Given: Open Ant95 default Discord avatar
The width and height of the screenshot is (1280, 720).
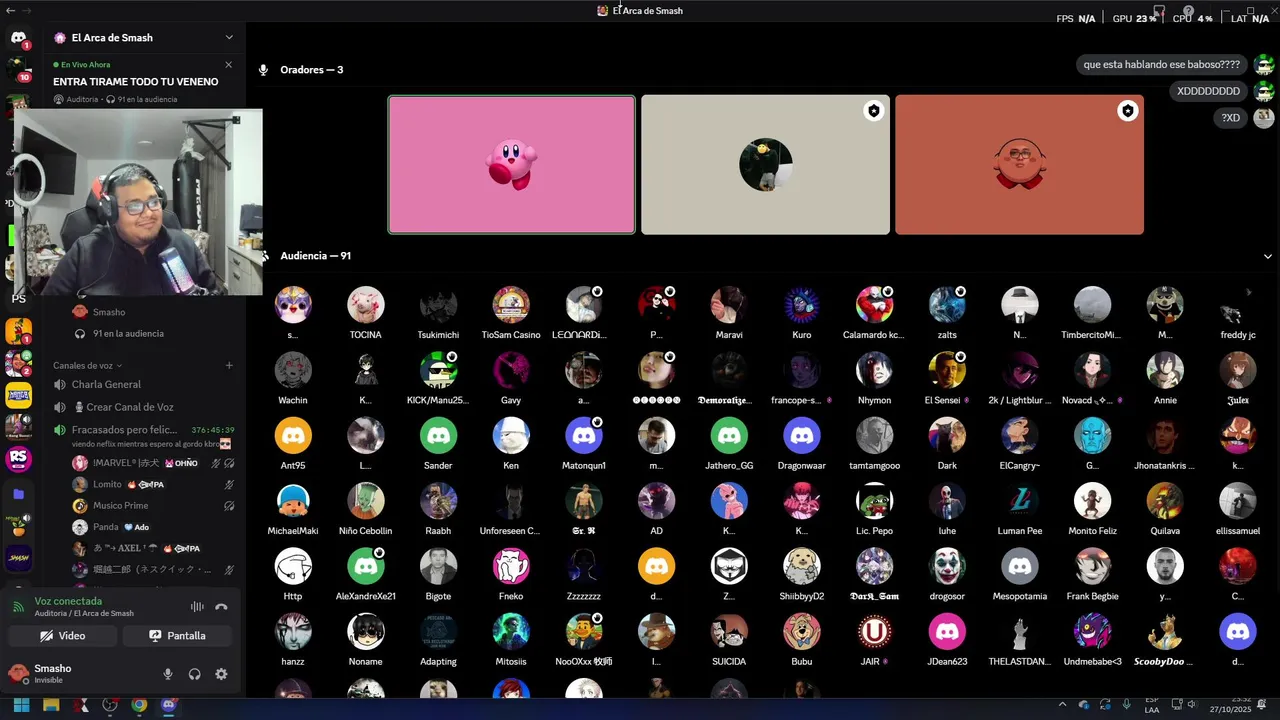Looking at the screenshot, I should coord(293,436).
